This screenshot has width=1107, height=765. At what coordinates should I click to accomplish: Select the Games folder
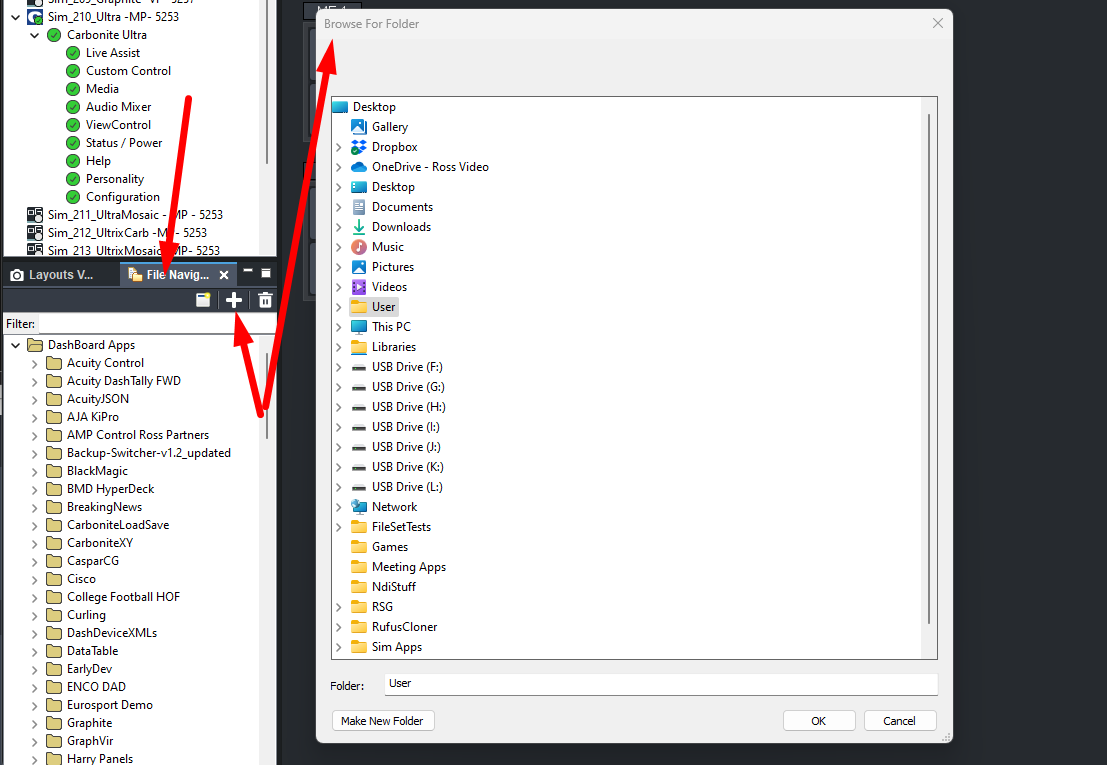coord(390,547)
